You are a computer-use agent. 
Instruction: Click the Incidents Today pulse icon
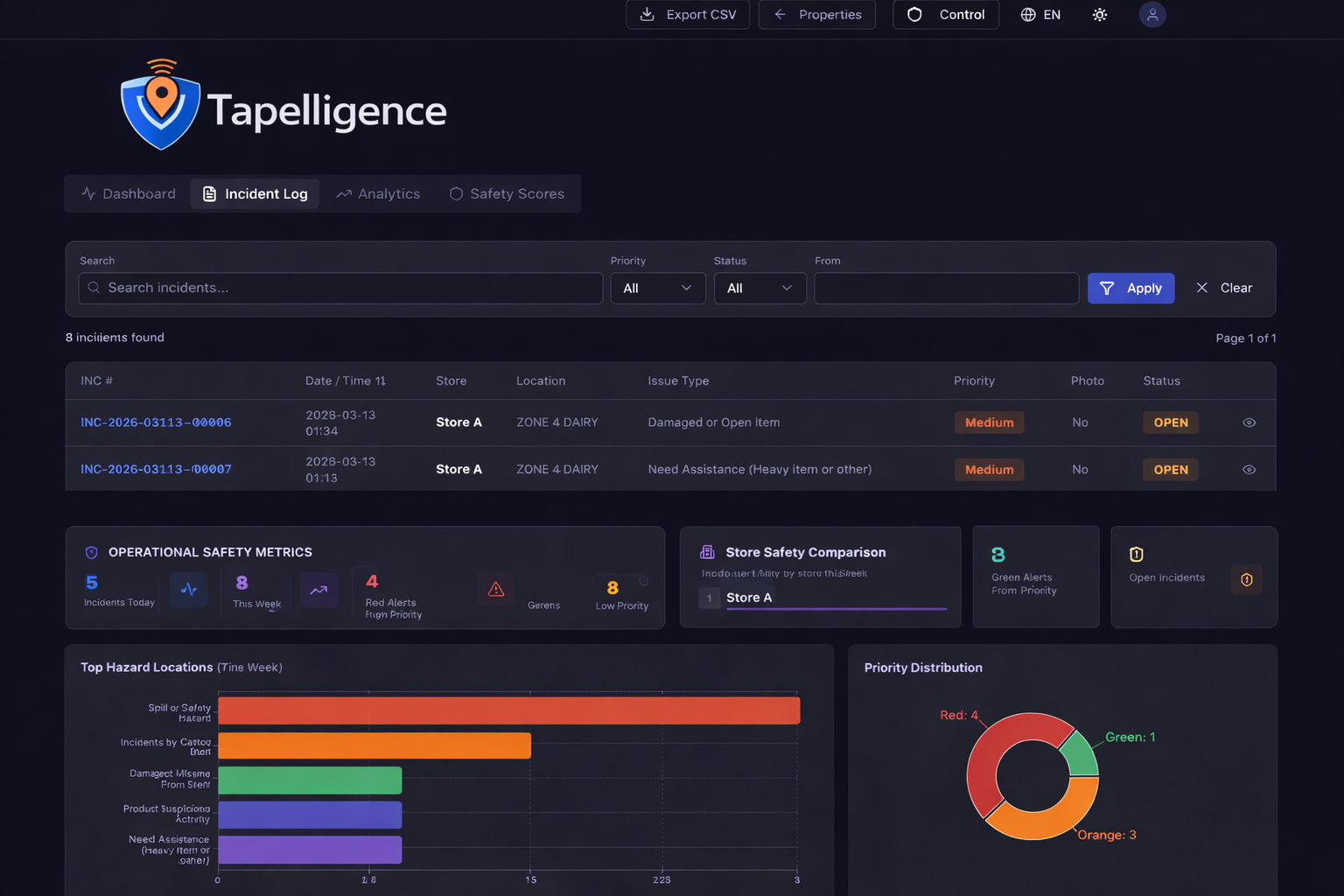click(x=188, y=590)
